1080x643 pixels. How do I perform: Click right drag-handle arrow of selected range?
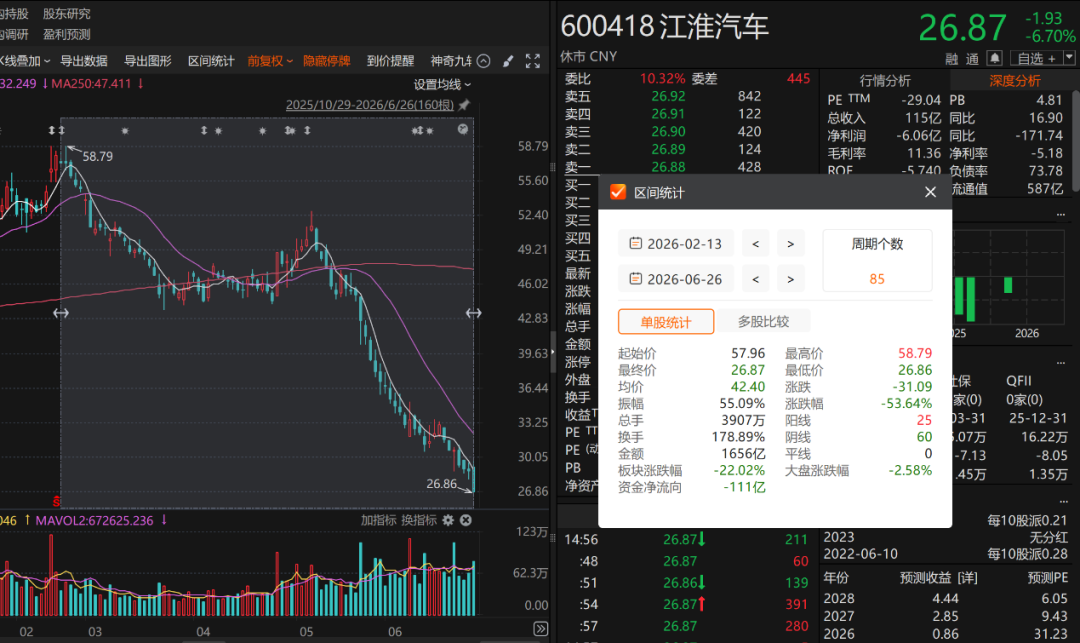(x=473, y=313)
